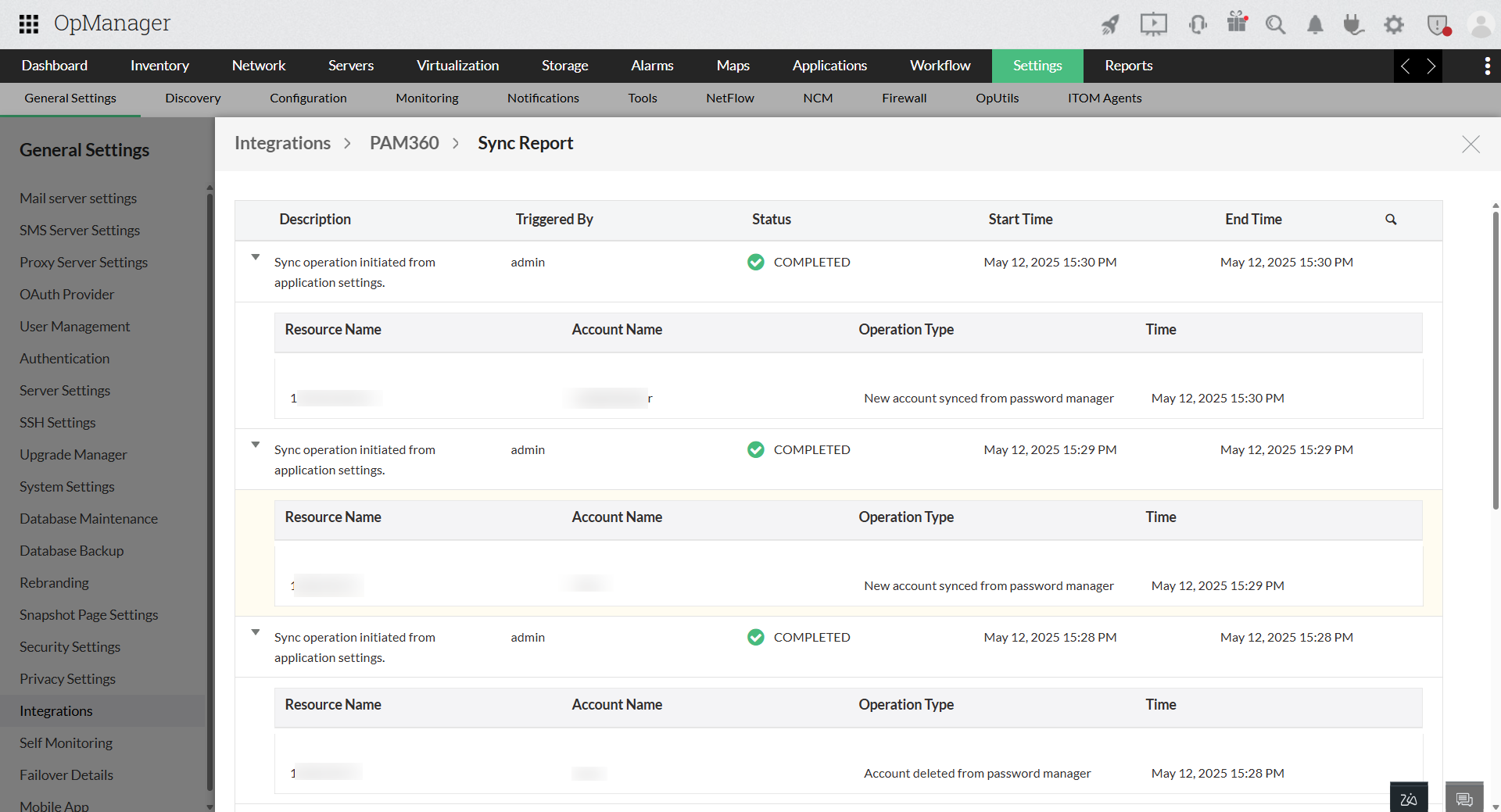Open the Dashboard tab
The width and height of the screenshot is (1501, 812).
[55, 66]
